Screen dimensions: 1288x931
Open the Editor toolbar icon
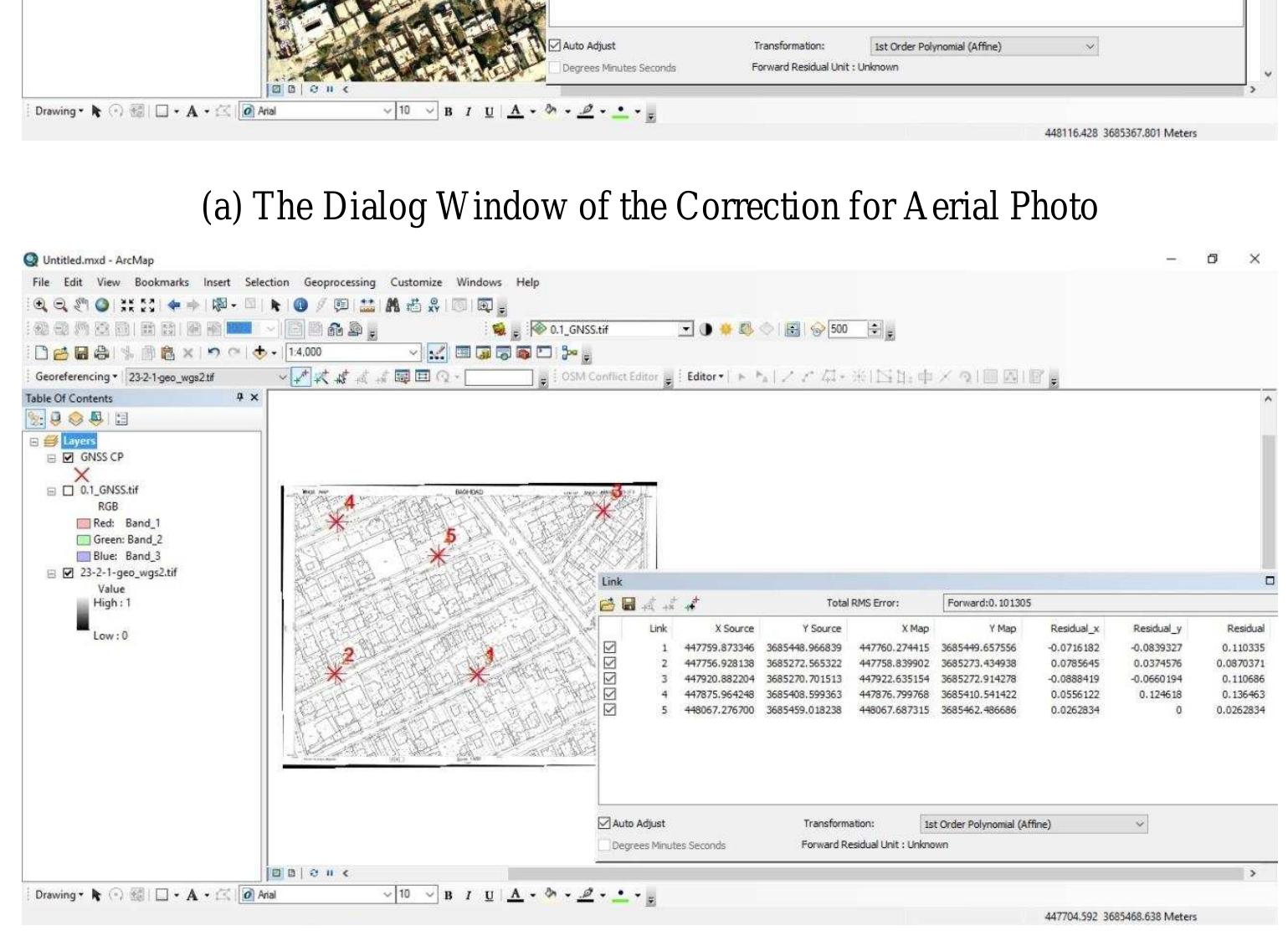click(437, 353)
